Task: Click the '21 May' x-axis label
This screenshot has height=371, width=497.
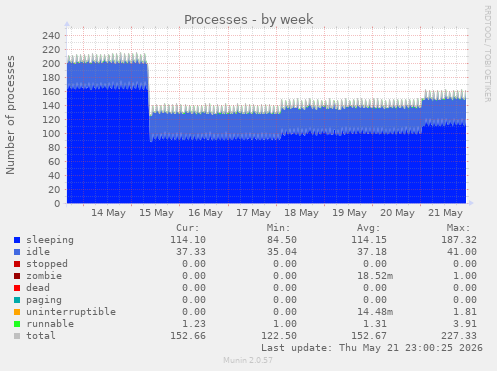Action: click(445, 213)
